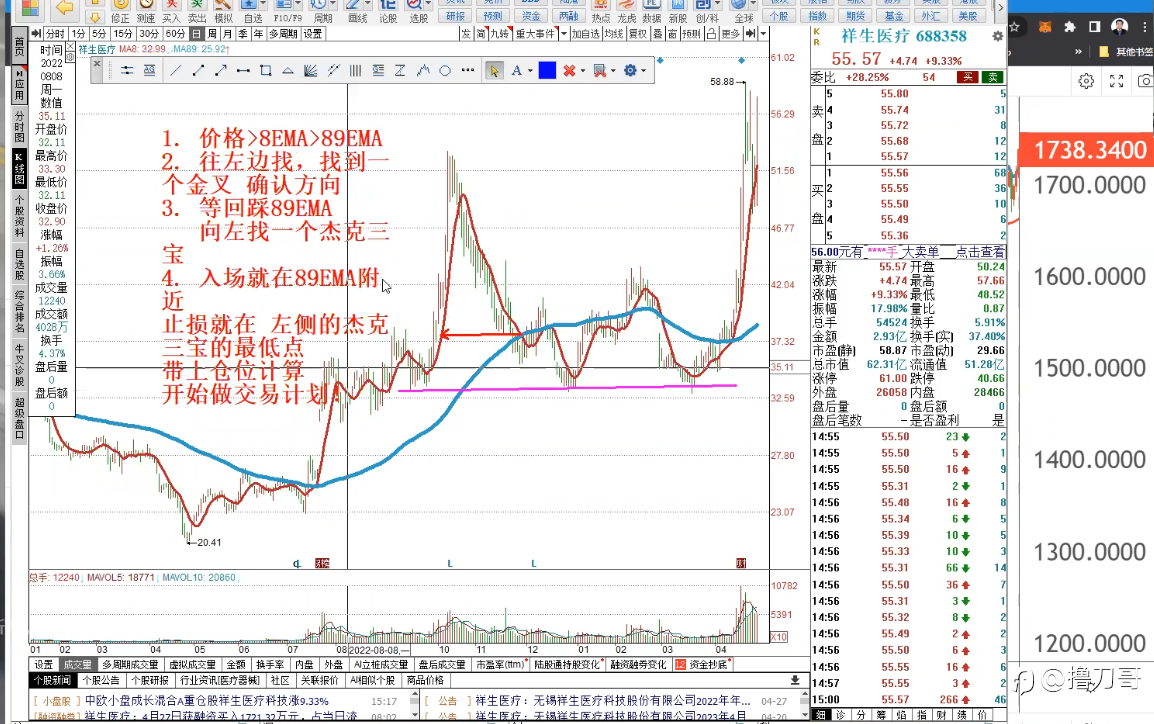Expand the drawing settings gear dropdown arrow

tap(643, 71)
